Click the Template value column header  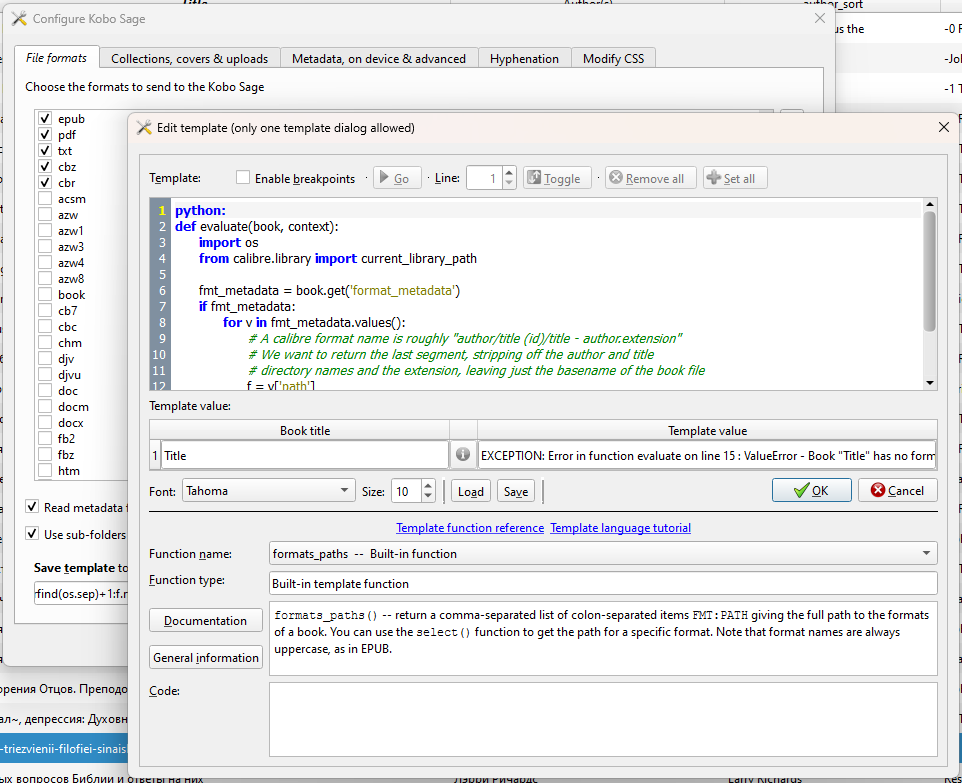[707, 430]
